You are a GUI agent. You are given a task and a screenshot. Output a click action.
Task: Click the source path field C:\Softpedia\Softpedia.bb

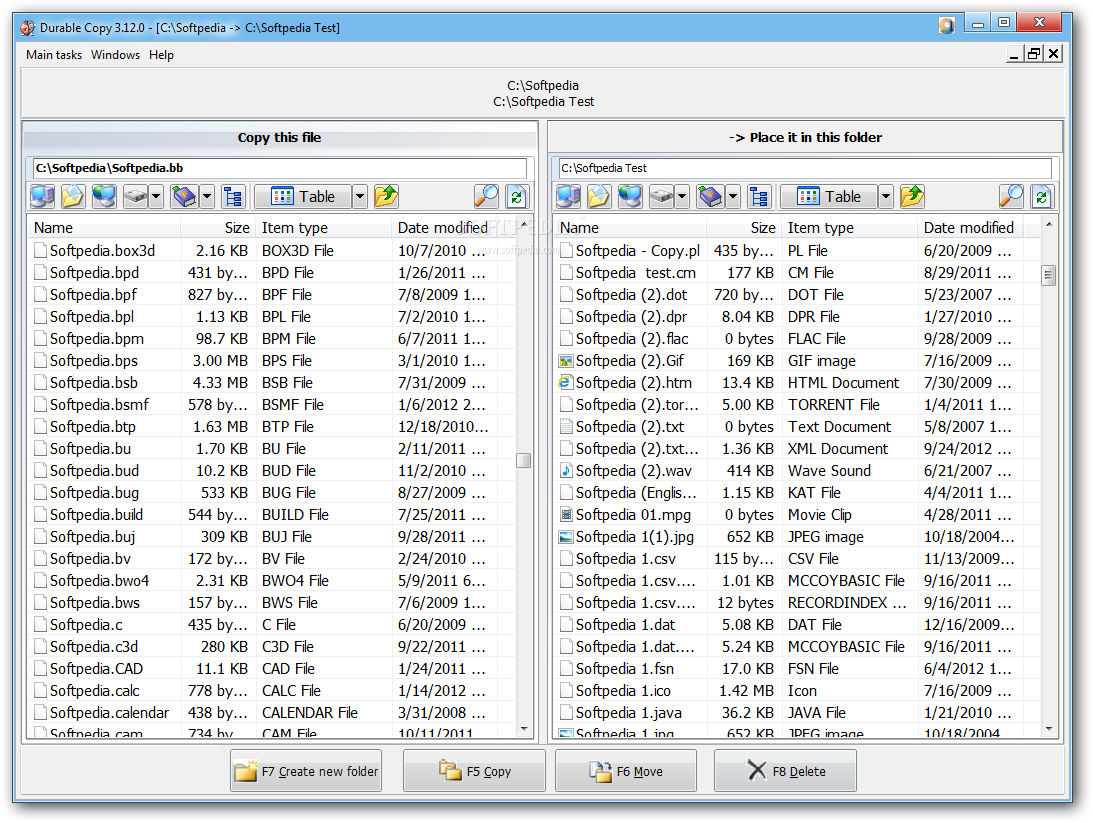coord(280,168)
